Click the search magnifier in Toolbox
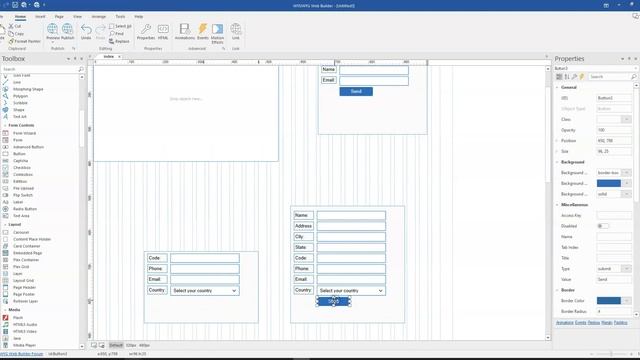This screenshot has width=640, height=360. pyautogui.click(x=81, y=69)
